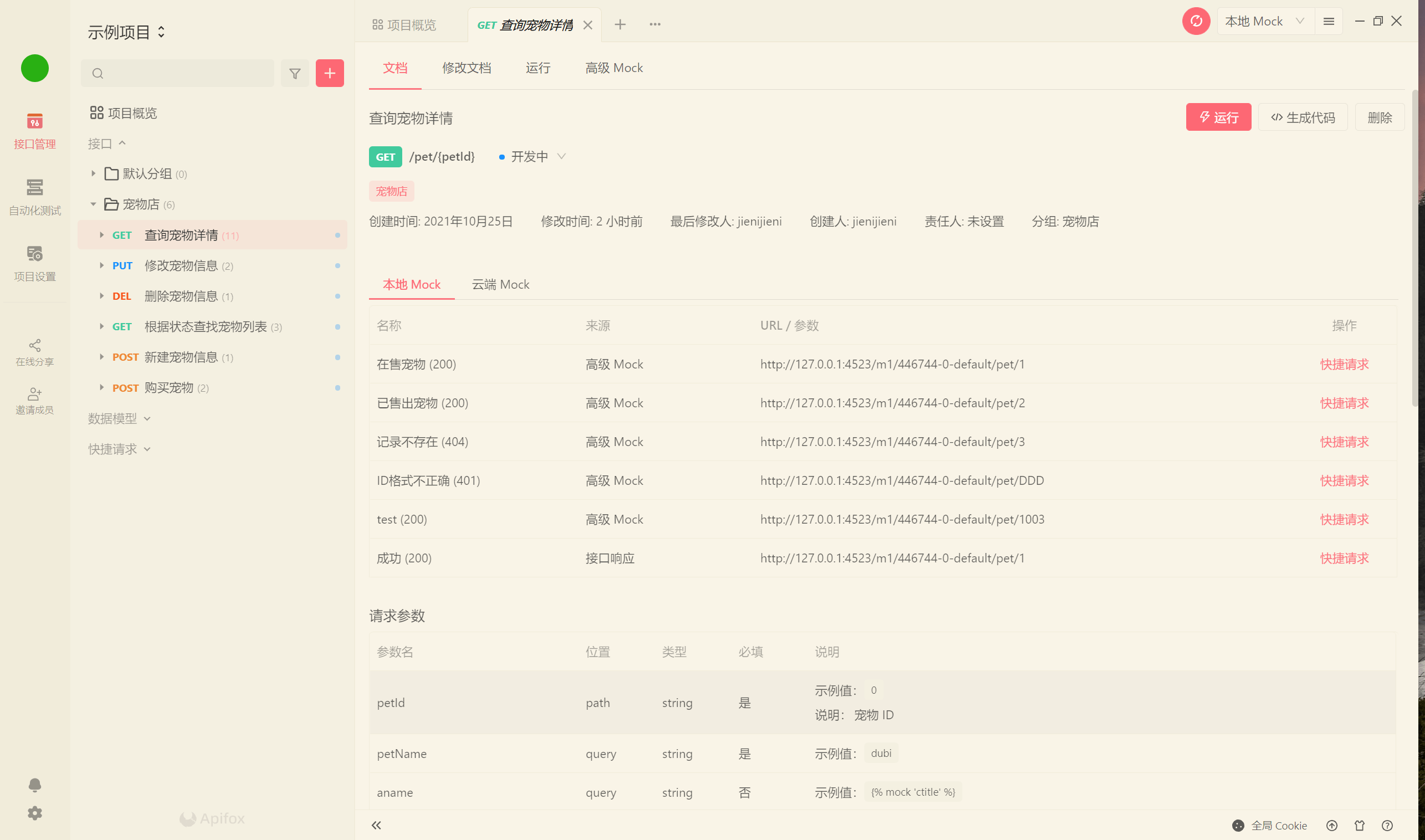Open notifications via the bell icon
Screen dimensions: 1425x840
pyautogui.click(x=34, y=785)
